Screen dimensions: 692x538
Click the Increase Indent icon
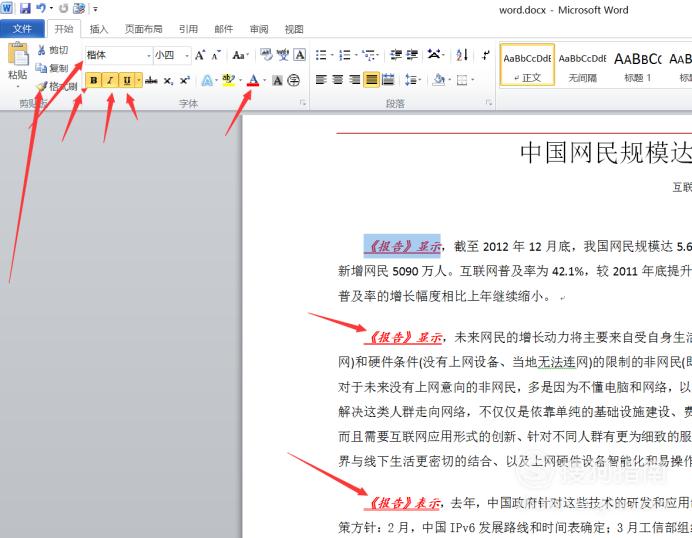(x=412, y=55)
